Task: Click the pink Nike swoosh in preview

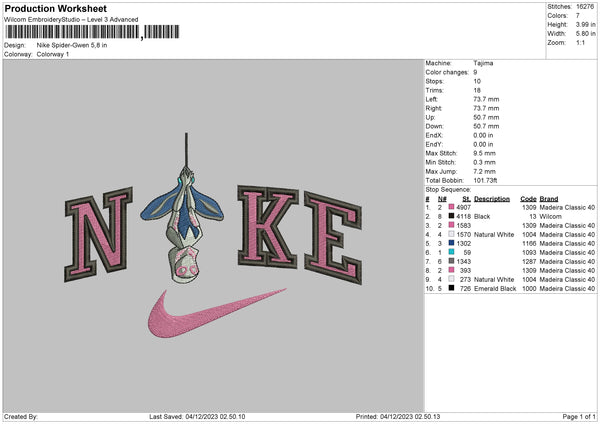Action: click(217, 313)
